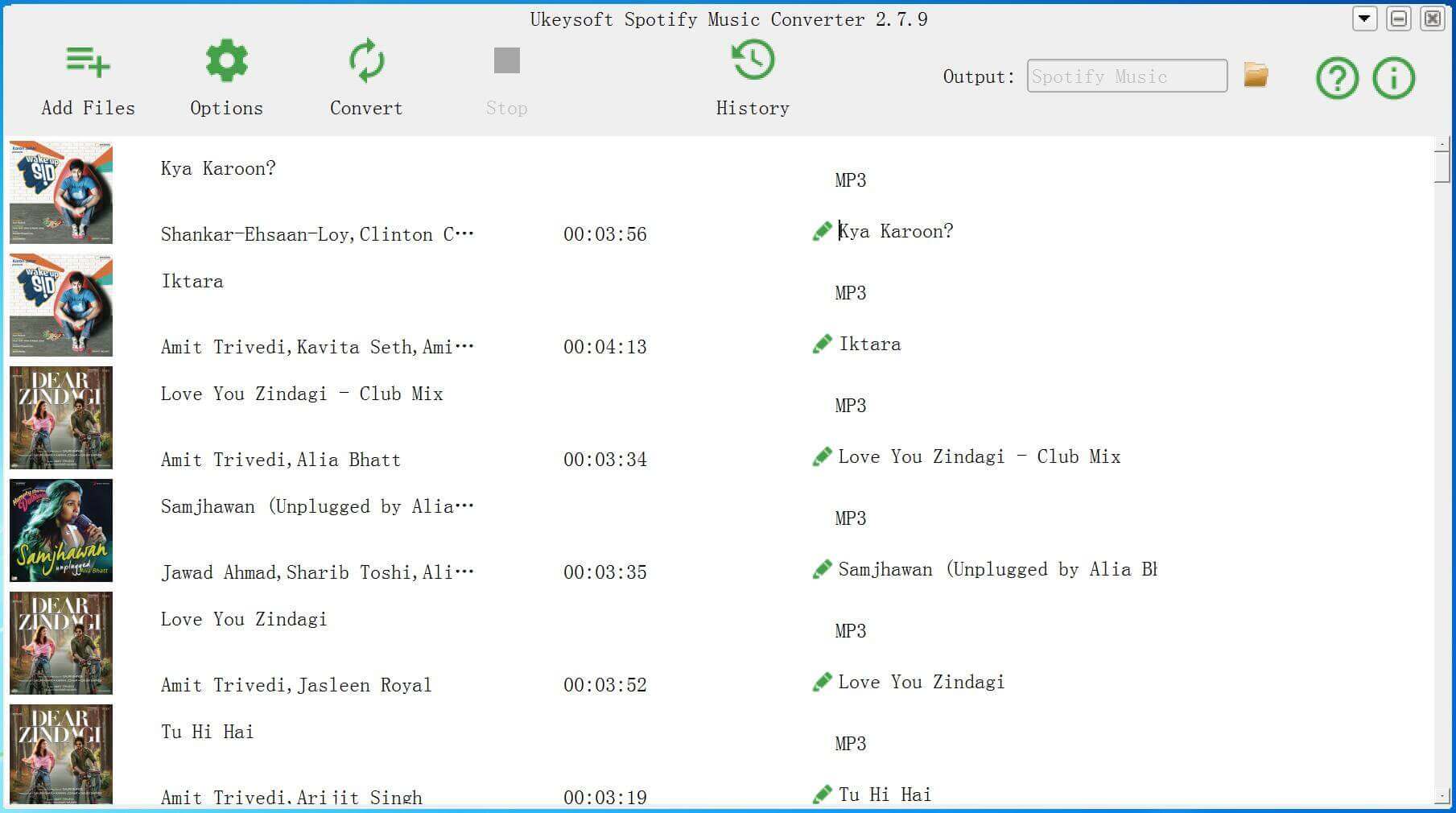
Task: Click the Love You Zindagi - Club Mix output name
Action: point(980,457)
